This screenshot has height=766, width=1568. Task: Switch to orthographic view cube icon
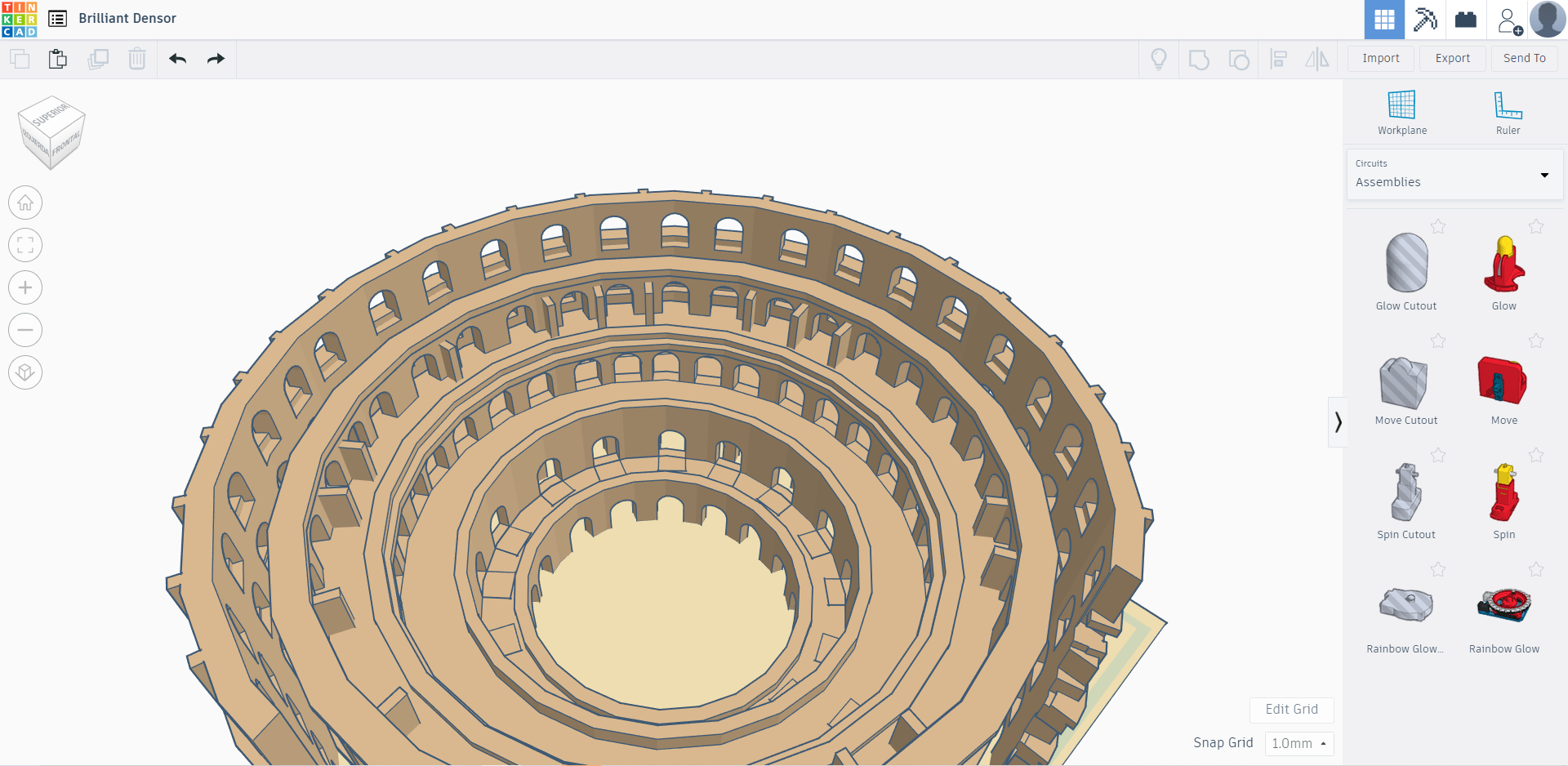[x=25, y=372]
